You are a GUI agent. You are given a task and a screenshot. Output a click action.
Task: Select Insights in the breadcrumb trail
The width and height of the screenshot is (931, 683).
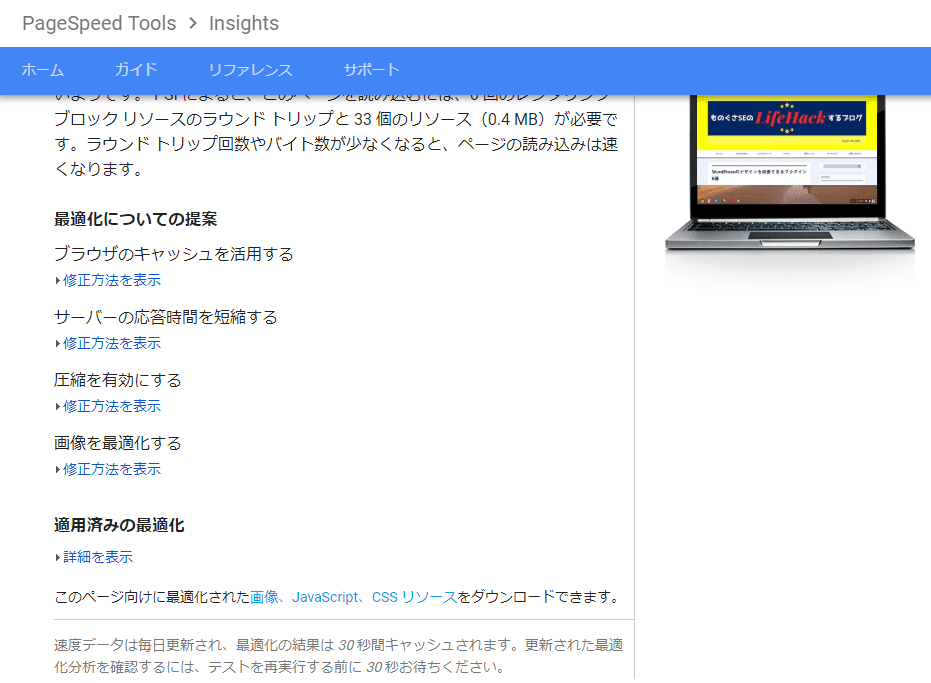(244, 23)
